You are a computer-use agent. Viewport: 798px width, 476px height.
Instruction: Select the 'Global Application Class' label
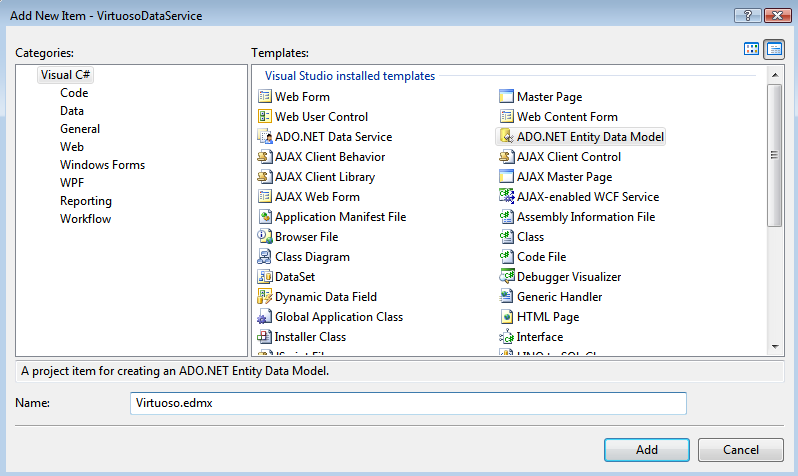coord(339,317)
